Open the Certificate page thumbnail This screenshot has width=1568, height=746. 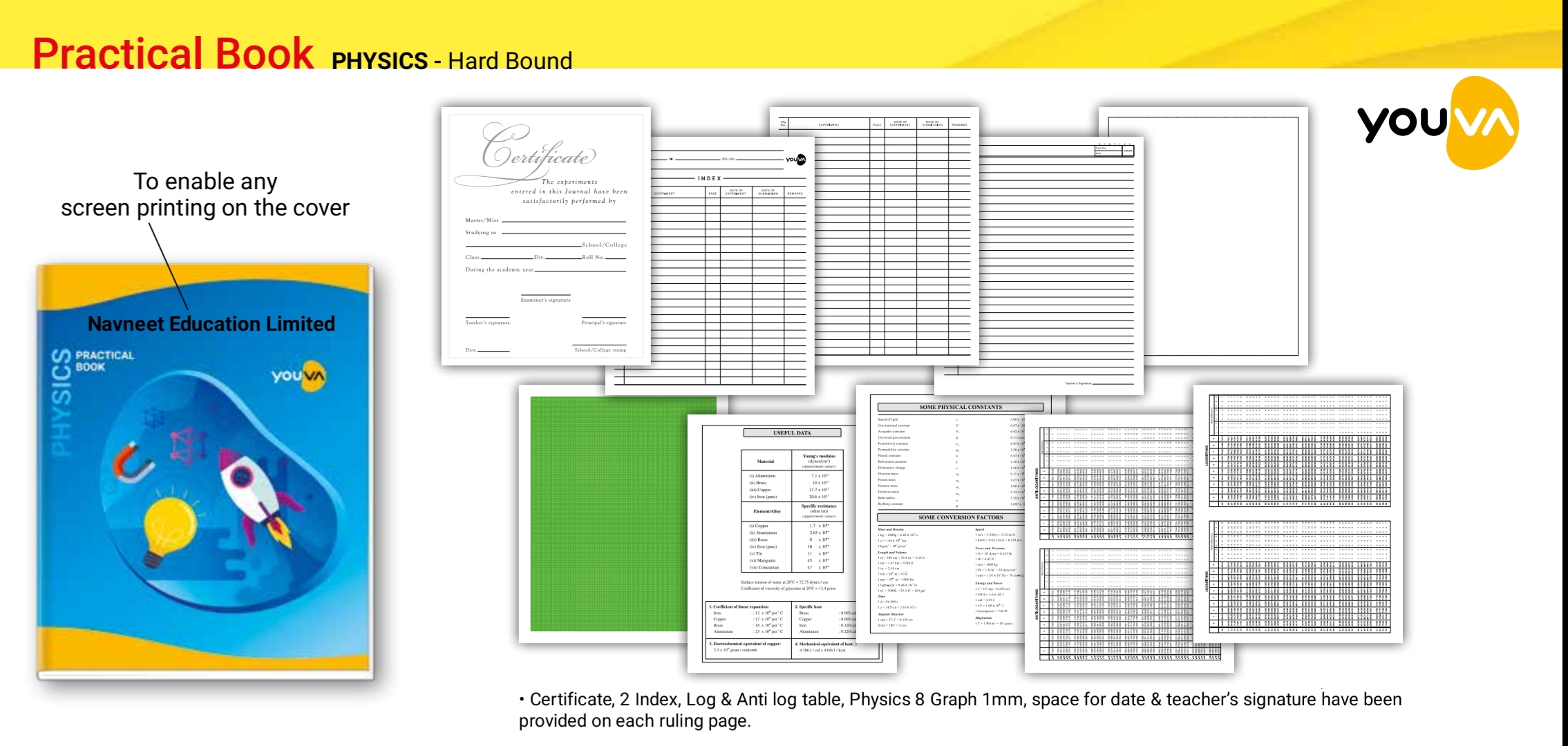click(546, 236)
